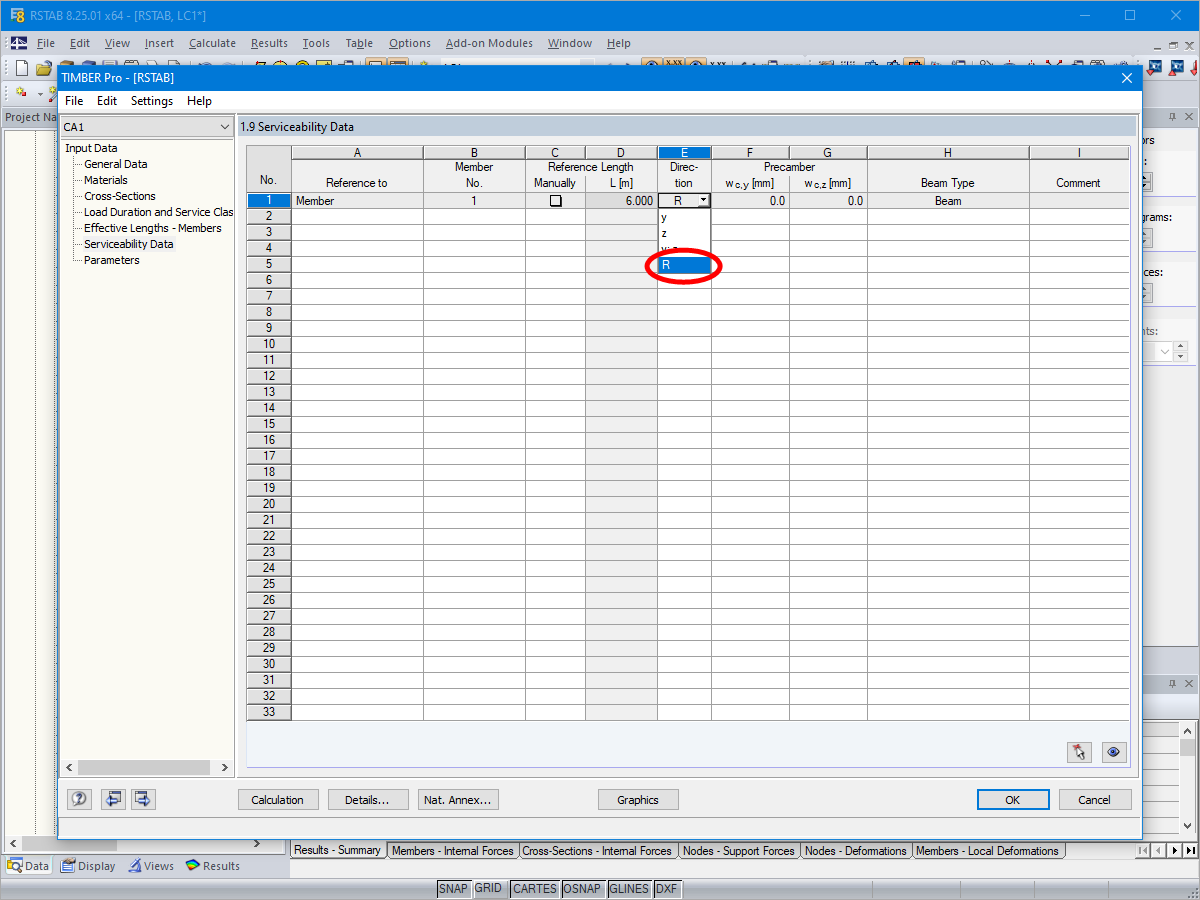Click the Details... button

pos(368,799)
